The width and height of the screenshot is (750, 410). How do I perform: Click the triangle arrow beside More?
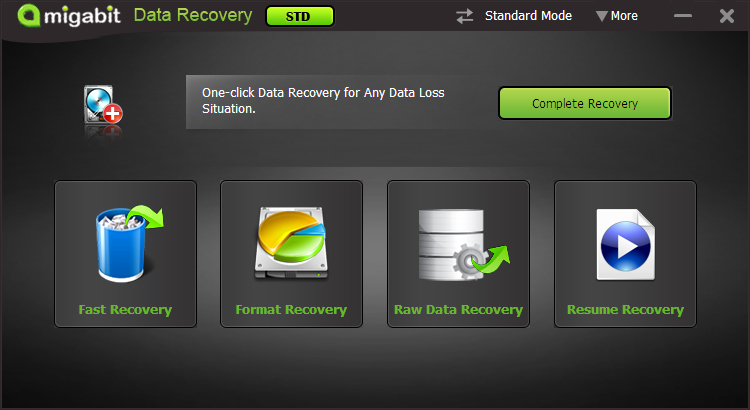coord(601,16)
